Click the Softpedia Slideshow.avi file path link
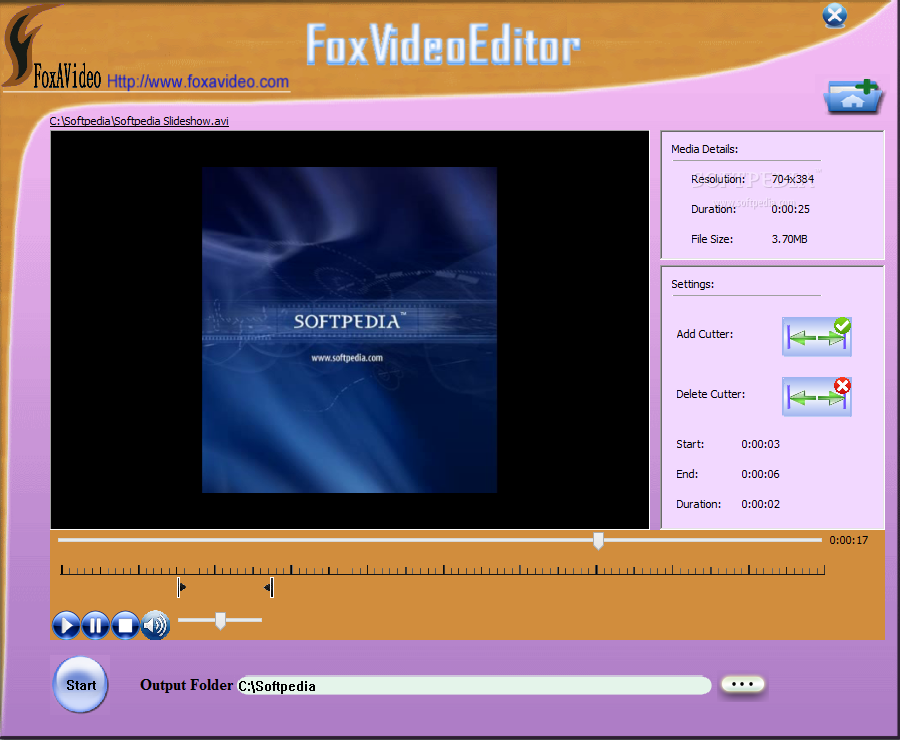This screenshot has width=900, height=740. point(139,121)
